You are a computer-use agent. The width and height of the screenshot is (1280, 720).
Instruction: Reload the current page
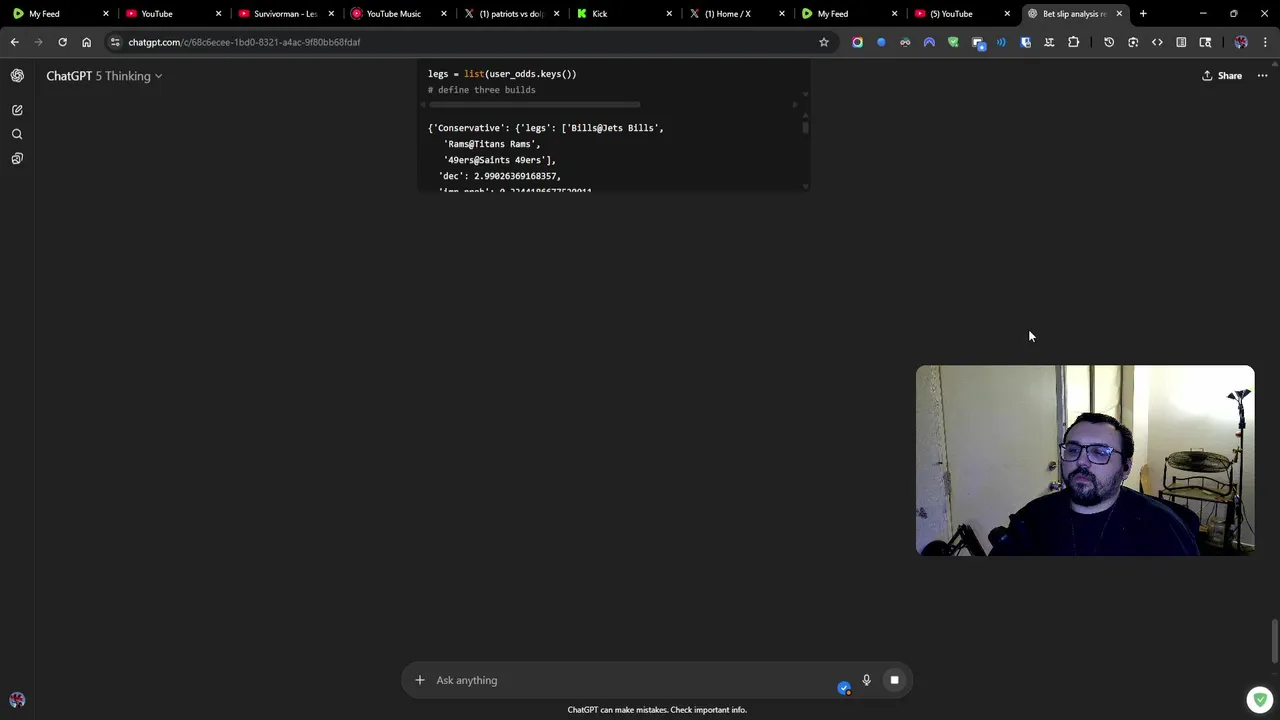62,42
